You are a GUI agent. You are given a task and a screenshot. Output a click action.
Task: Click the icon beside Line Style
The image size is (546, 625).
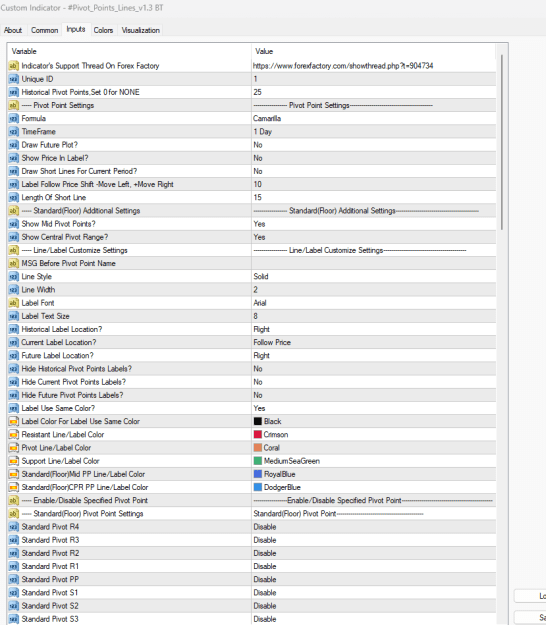click(x=14, y=276)
